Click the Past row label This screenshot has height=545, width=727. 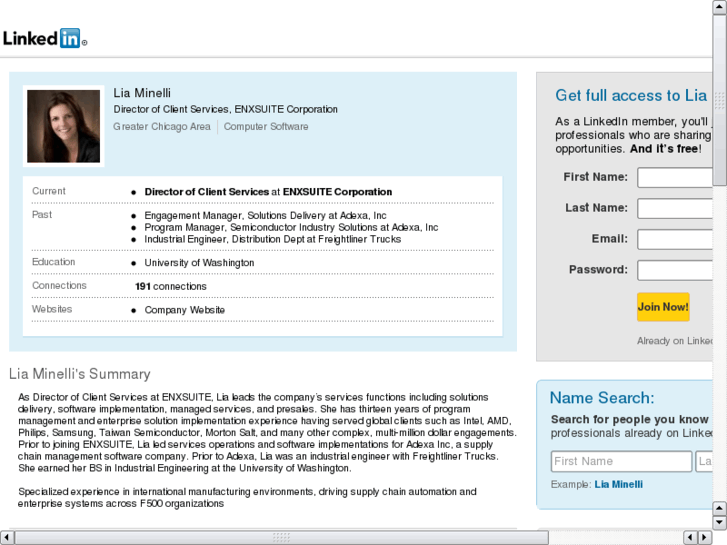coord(42,214)
